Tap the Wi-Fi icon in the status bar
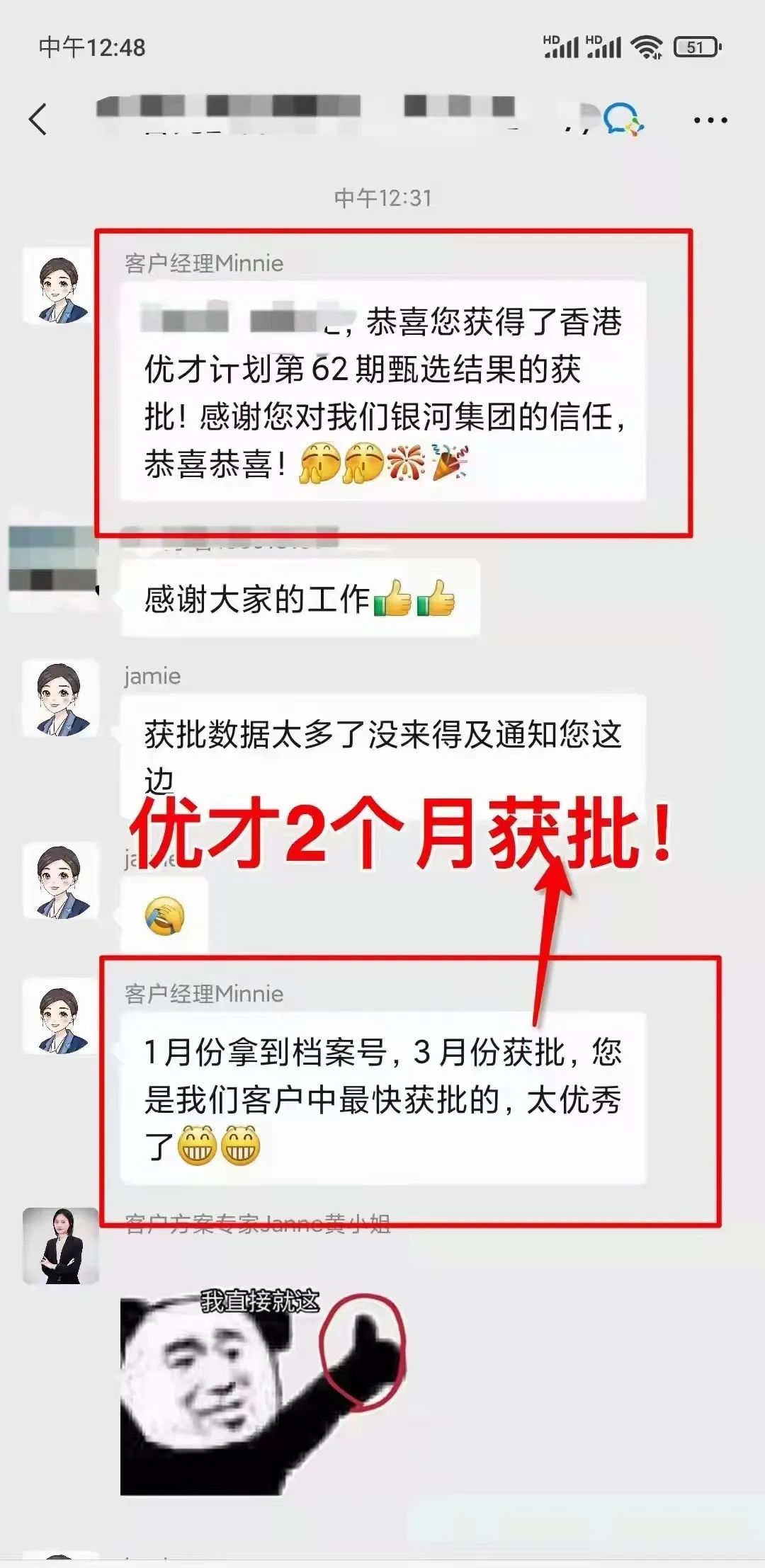 647,47
